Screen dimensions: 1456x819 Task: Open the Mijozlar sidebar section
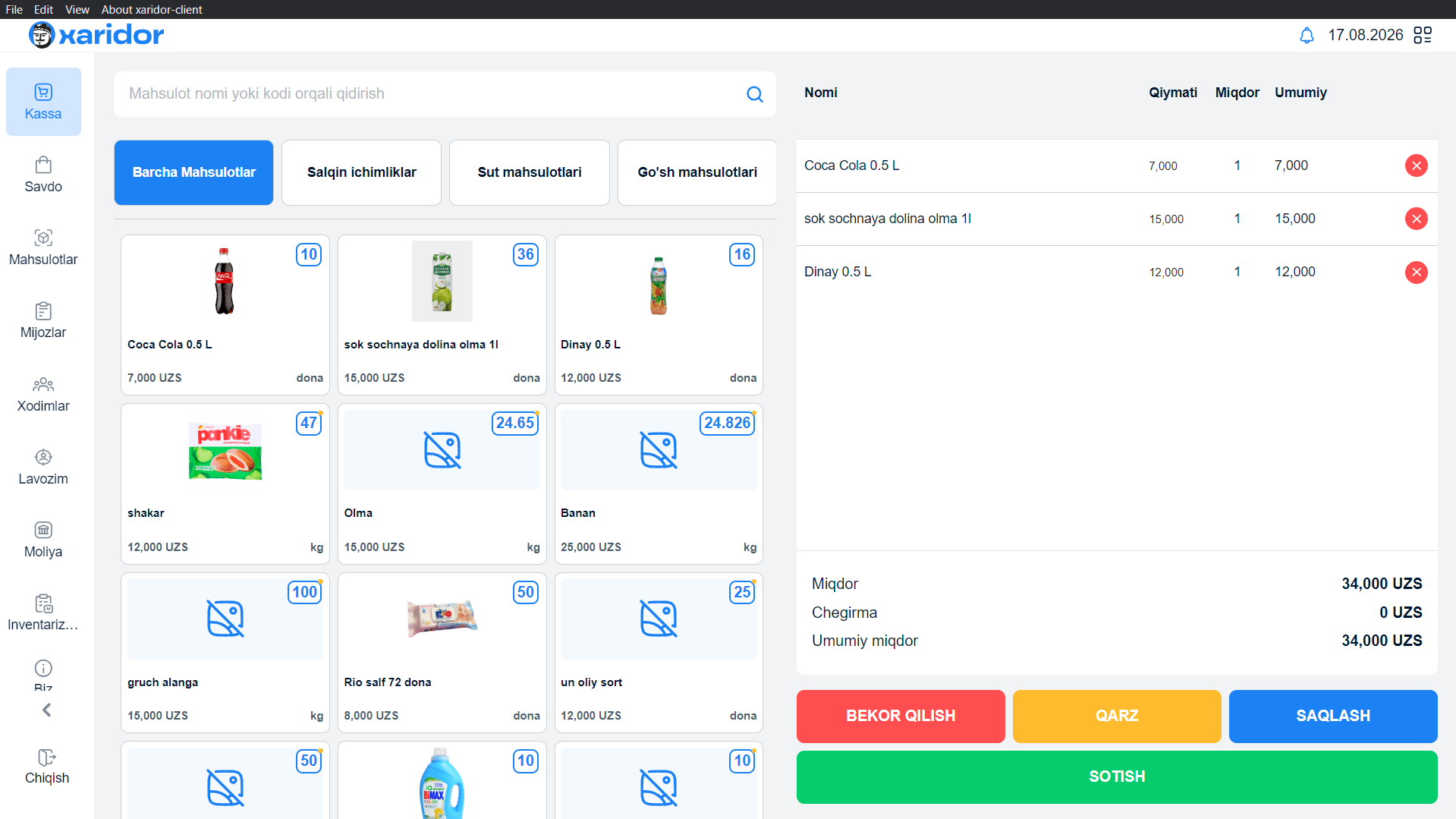(x=43, y=321)
